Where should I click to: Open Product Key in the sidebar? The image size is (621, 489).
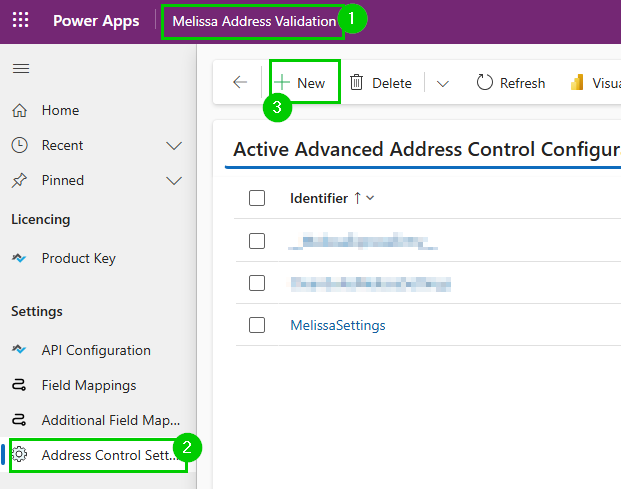coord(98,259)
